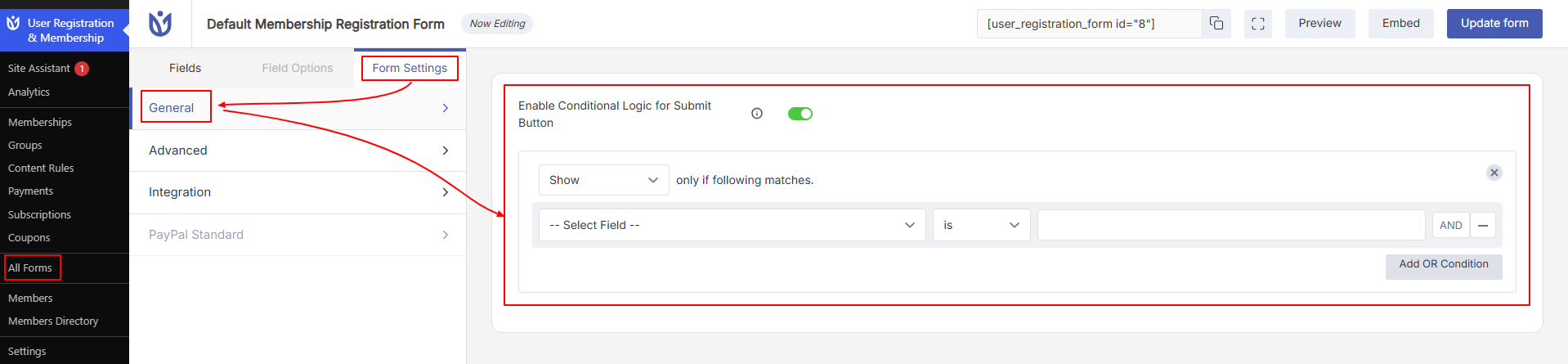The height and width of the screenshot is (364, 1568).
Task: Open the Show action dropdown
Action: click(603, 180)
